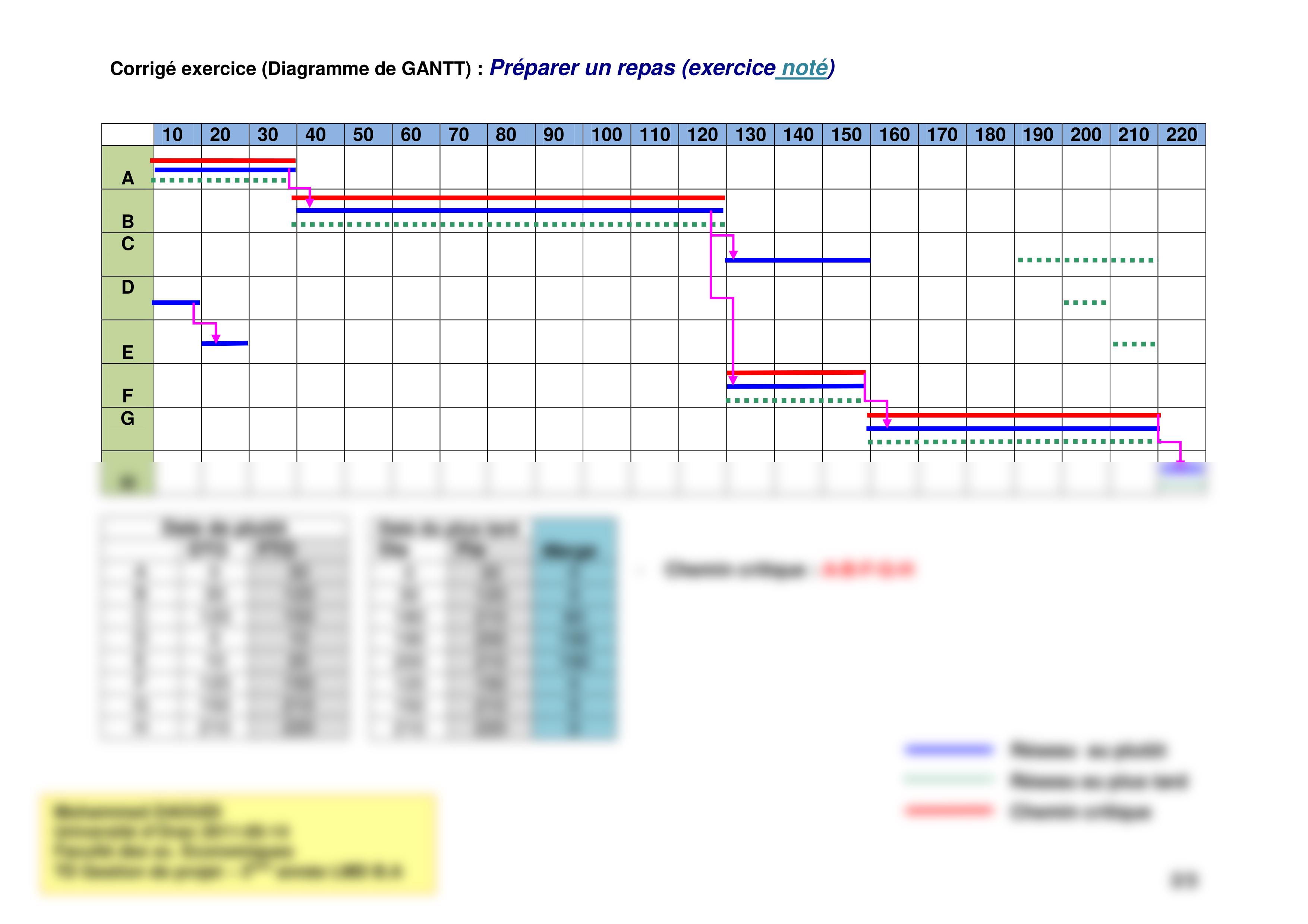Click the column header 200
The width and height of the screenshot is (1308, 924).
coord(1086,135)
